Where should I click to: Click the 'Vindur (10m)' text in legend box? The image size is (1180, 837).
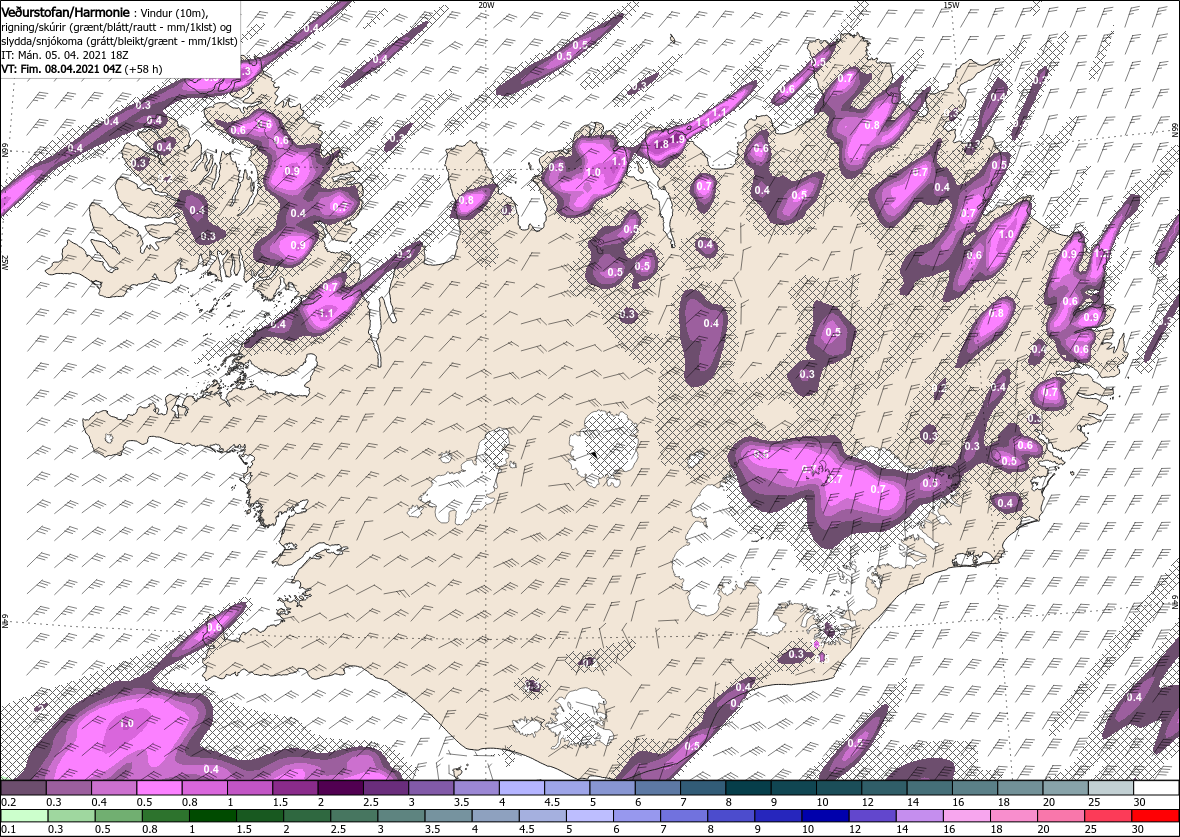174,12
